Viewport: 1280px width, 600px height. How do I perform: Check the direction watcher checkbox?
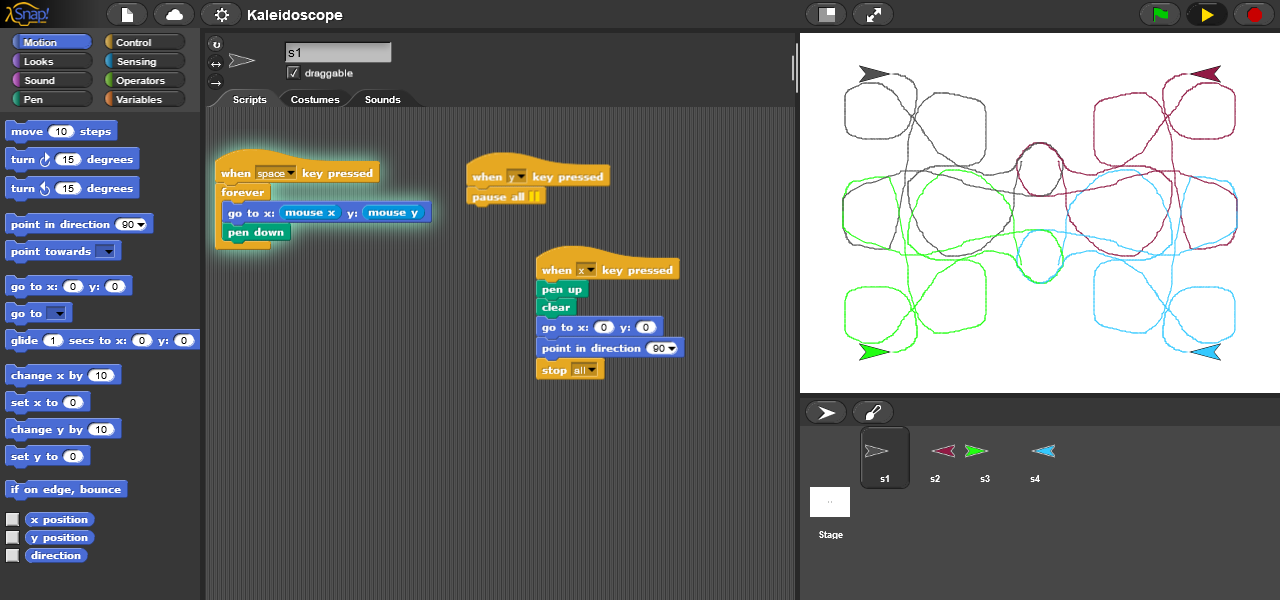pos(12,556)
